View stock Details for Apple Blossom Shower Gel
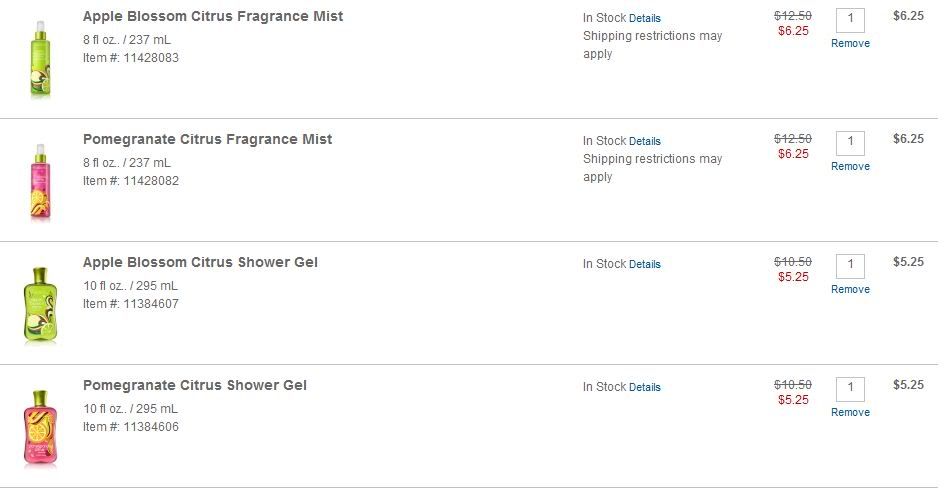 (644, 264)
